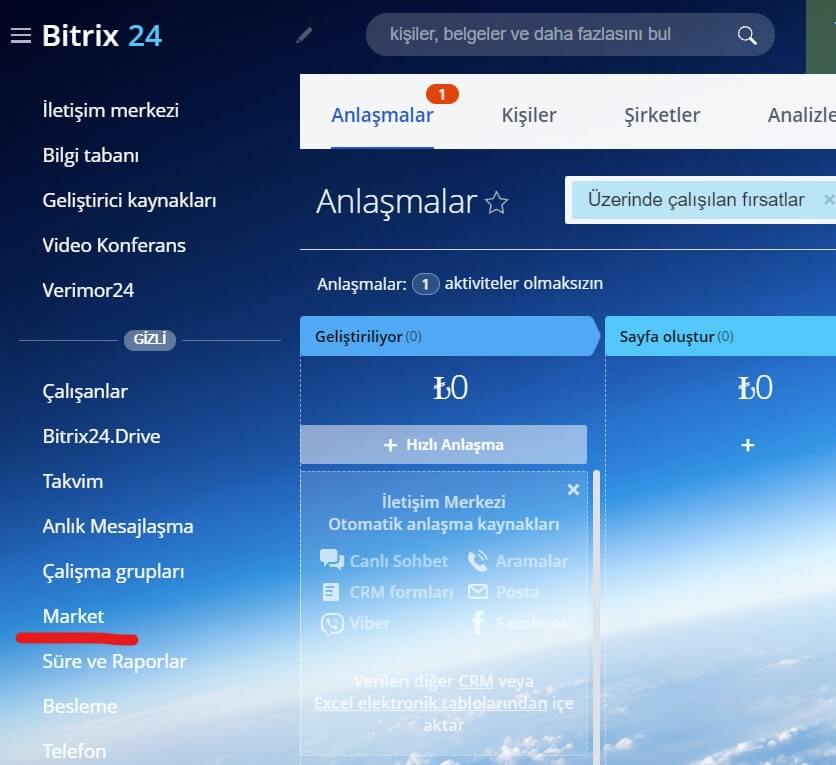Click the pencil edit icon
The height and width of the screenshot is (765, 836).
click(x=304, y=36)
